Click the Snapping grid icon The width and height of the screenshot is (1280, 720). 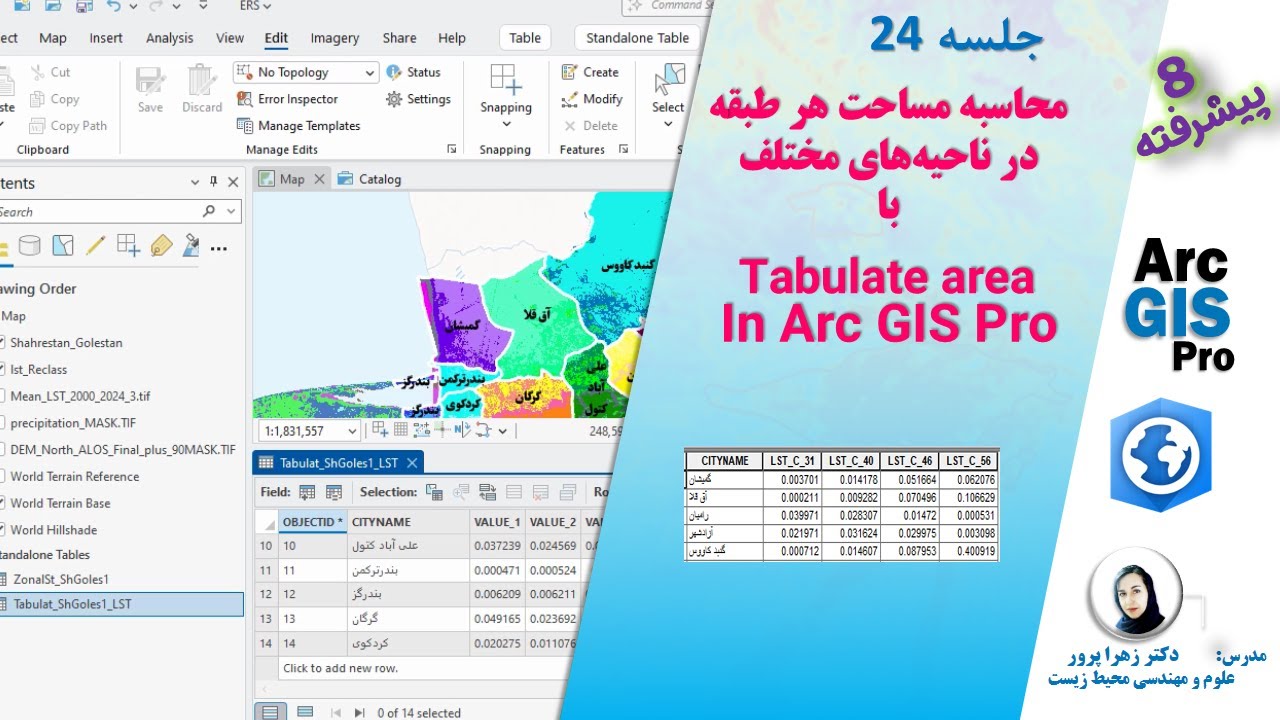(506, 81)
